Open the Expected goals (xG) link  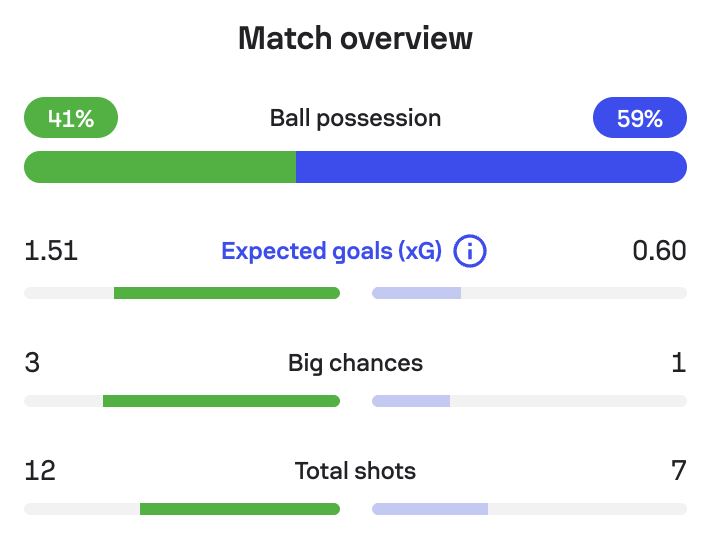pyautogui.click(x=331, y=251)
